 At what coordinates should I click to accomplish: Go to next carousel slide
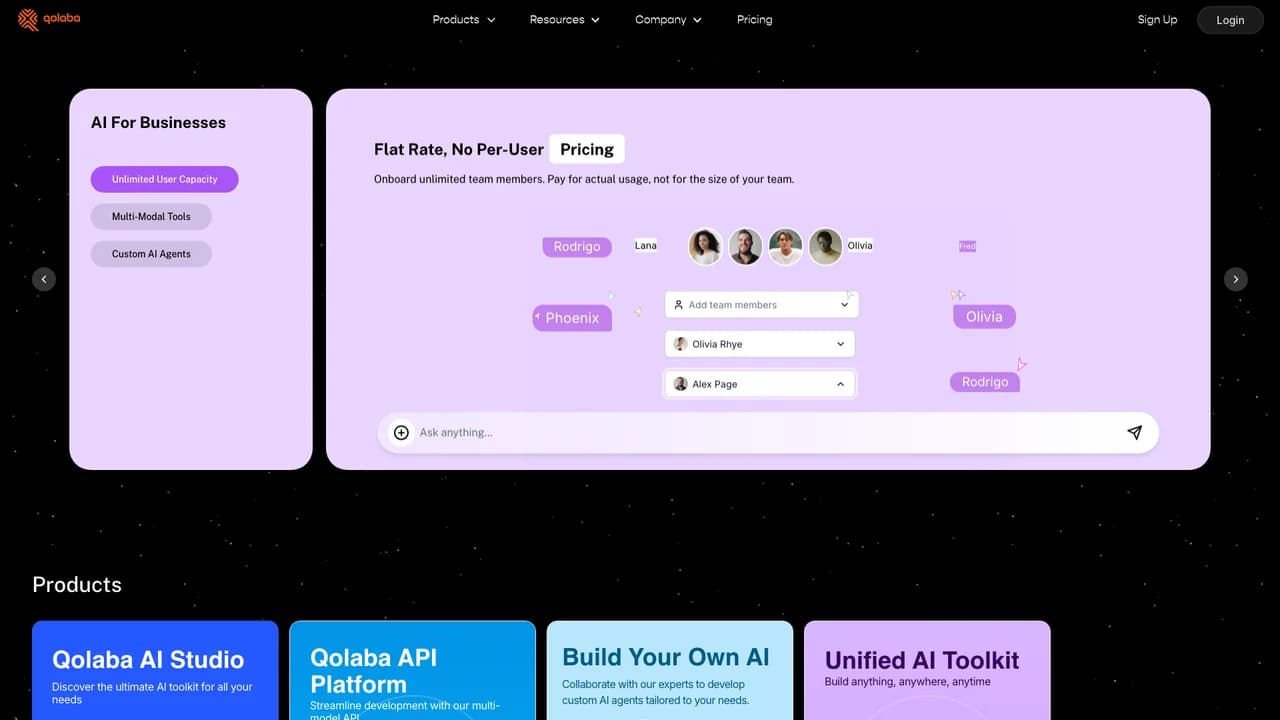tap(1236, 279)
